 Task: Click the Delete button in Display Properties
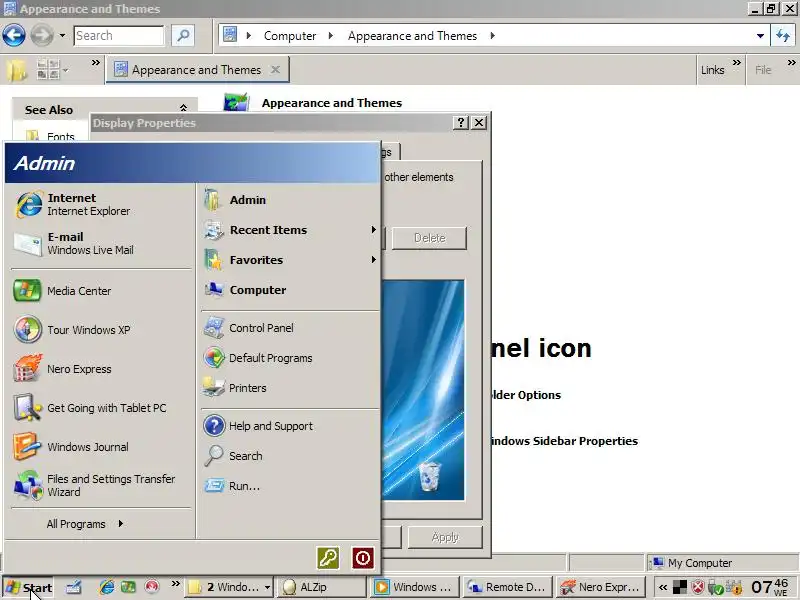(429, 238)
